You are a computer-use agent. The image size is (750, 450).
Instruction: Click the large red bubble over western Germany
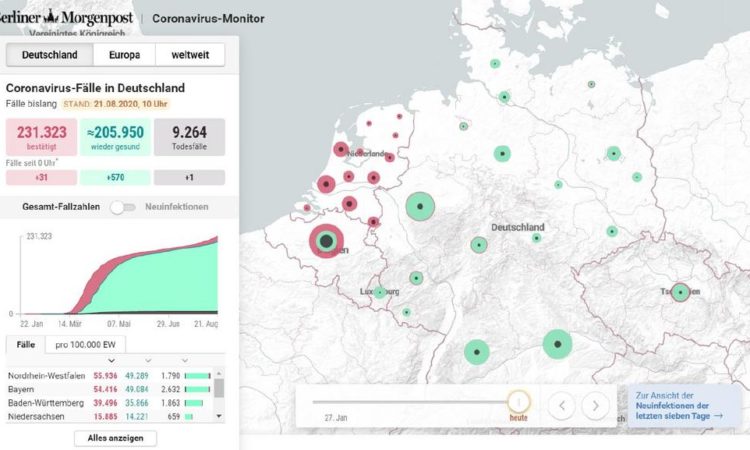[326, 241]
